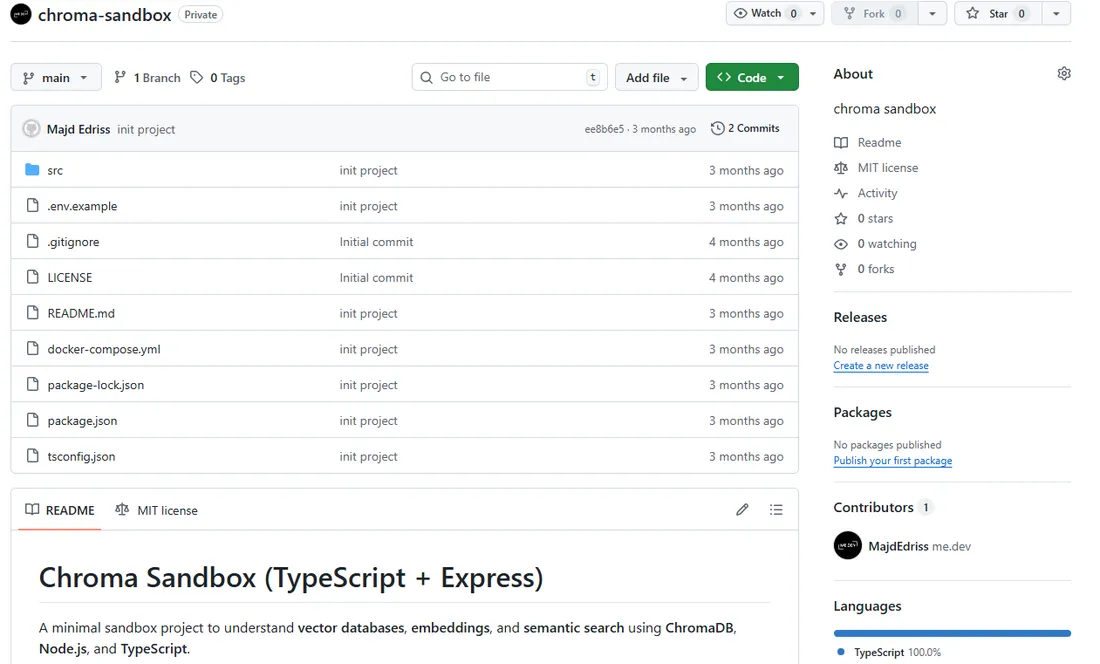Open the 1 Branch link
Viewport: 1100px width, 664px height.
click(147, 77)
